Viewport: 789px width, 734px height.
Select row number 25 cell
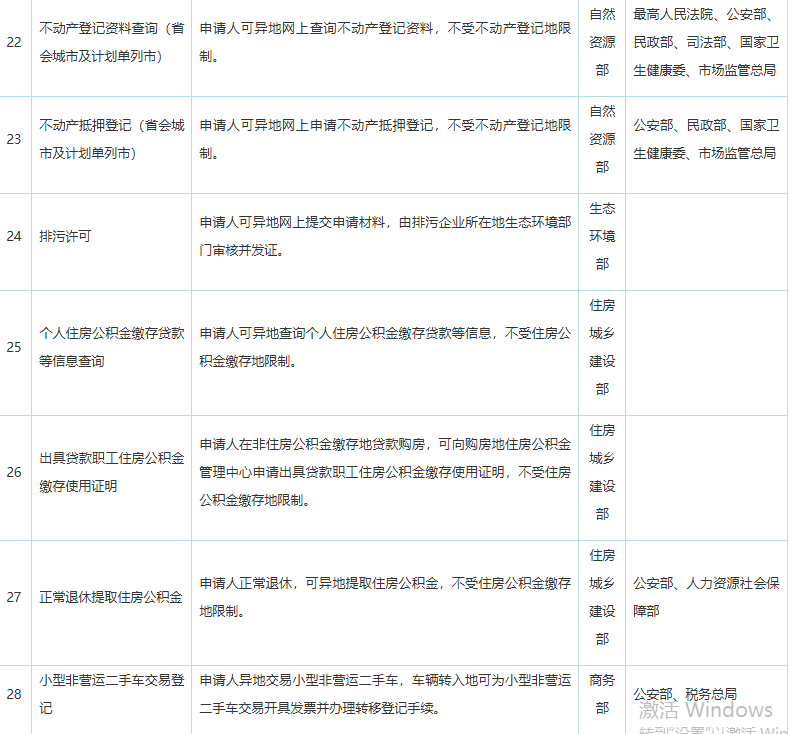point(14,347)
